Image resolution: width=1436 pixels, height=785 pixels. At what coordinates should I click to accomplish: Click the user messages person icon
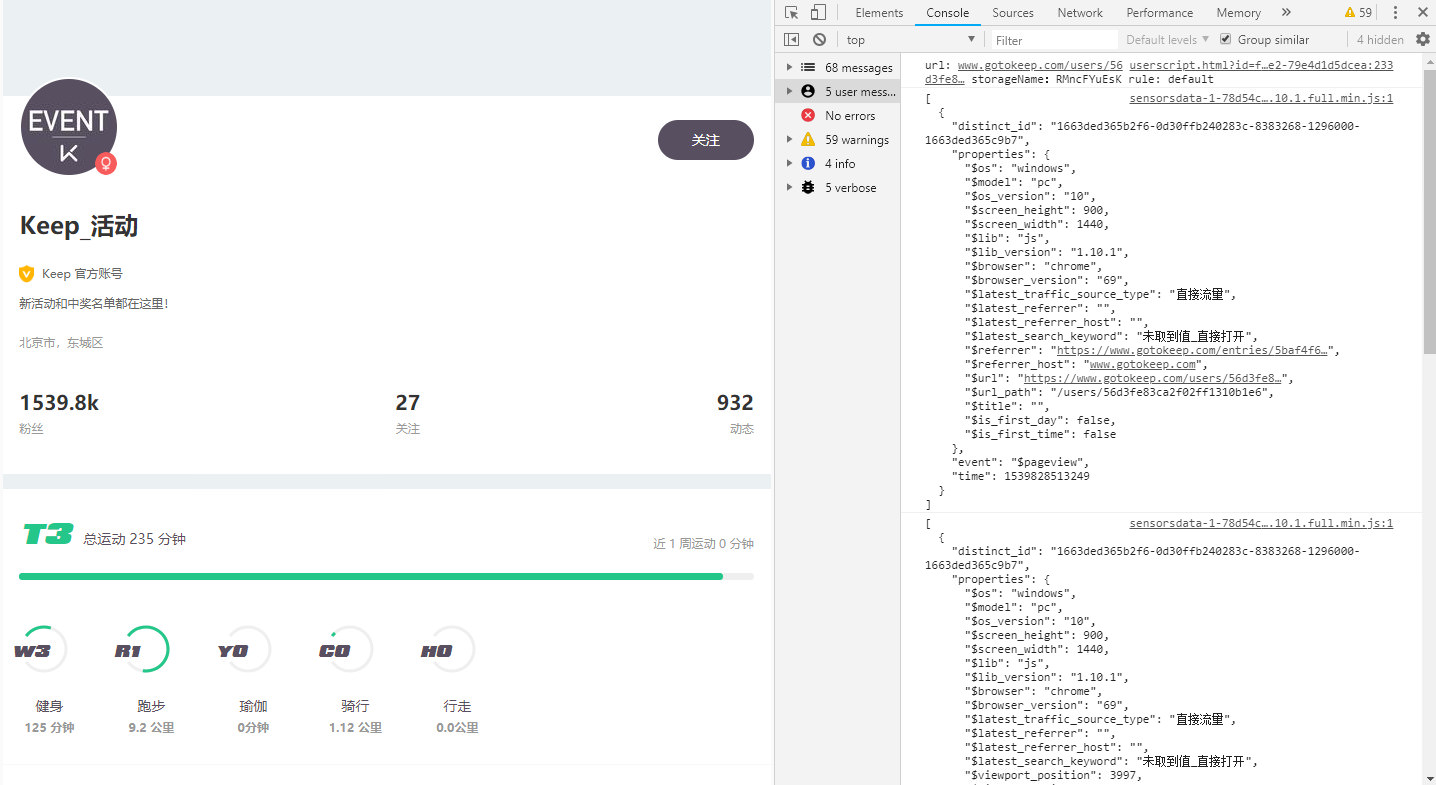pos(808,91)
